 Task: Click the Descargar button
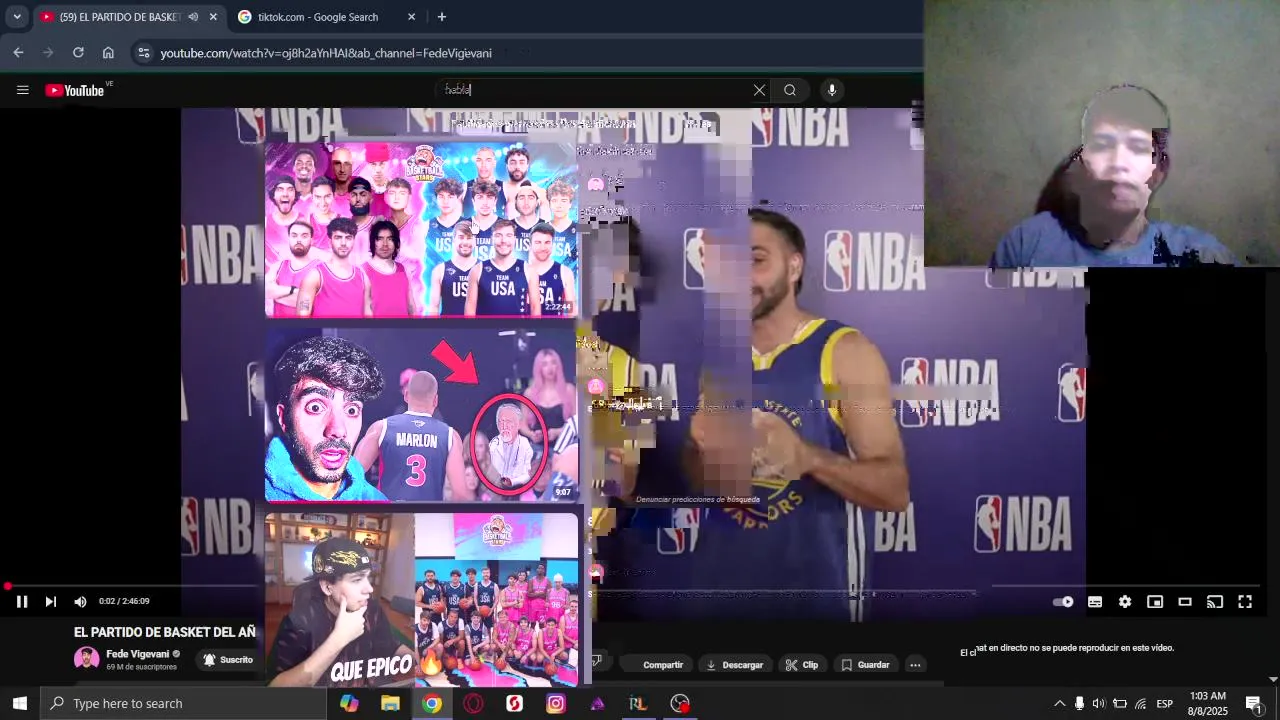click(x=735, y=665)
